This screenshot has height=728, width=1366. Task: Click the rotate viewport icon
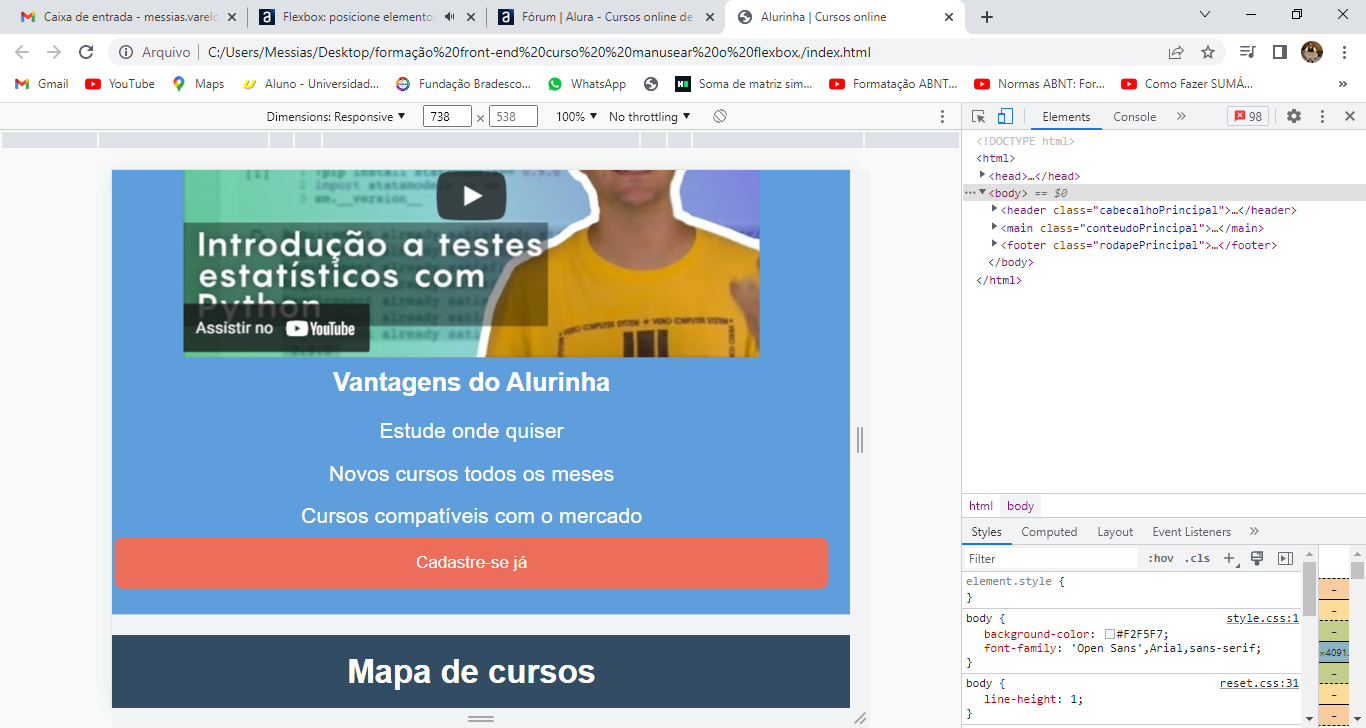(720, 117)
